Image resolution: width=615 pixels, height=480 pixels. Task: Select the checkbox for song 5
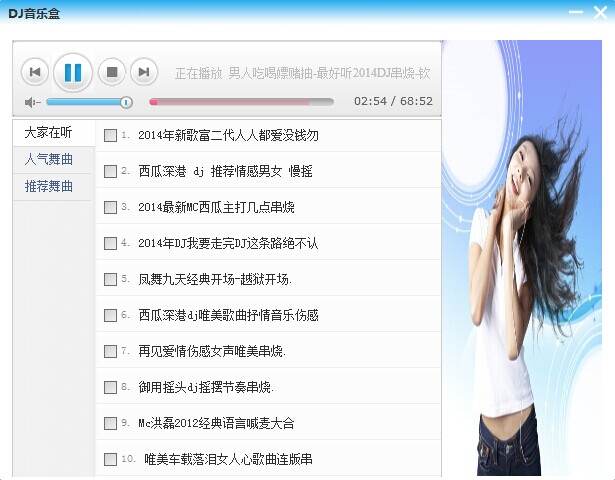(110, 280)
